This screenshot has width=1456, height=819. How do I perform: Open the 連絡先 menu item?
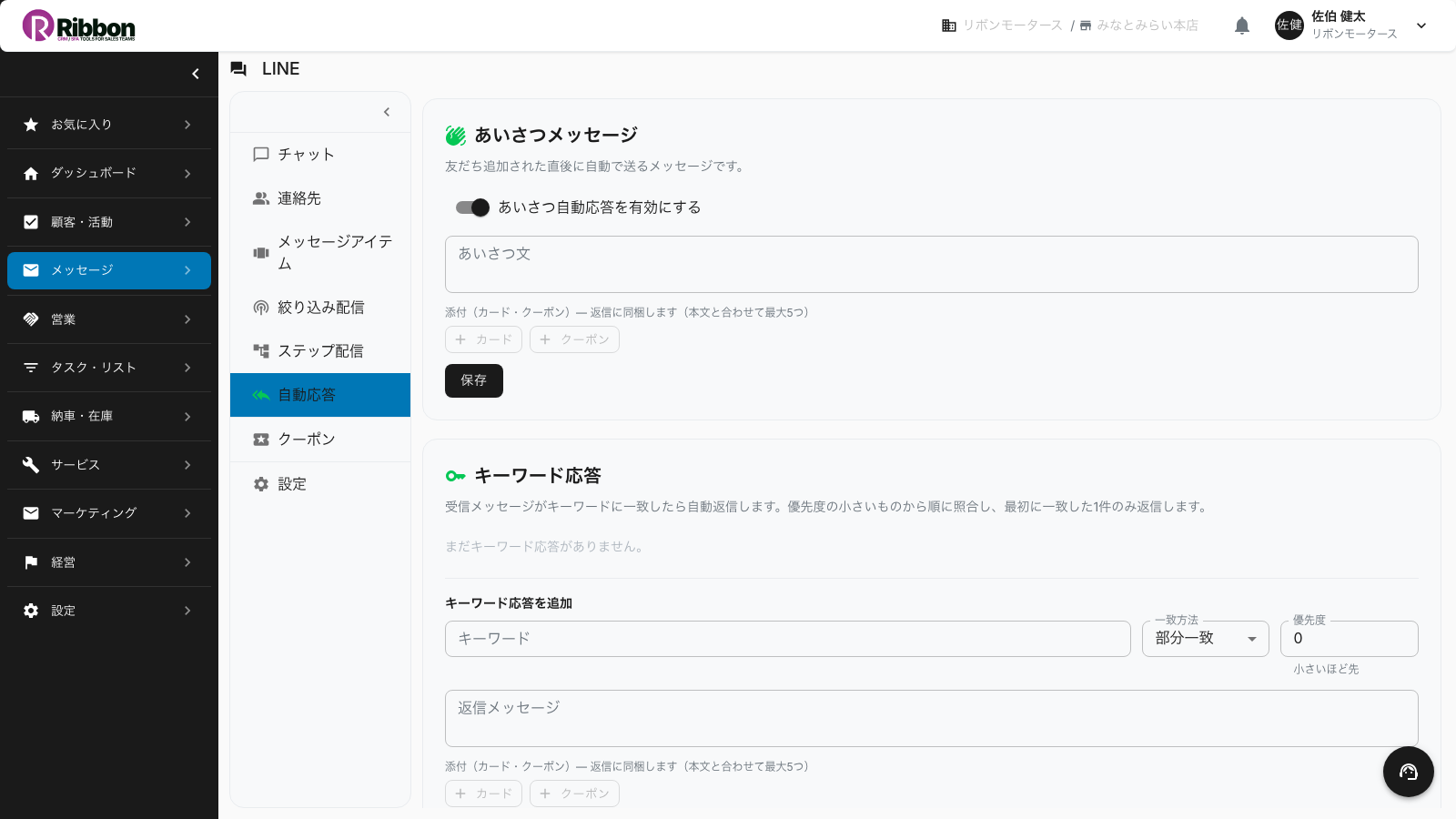tap(320, 198)
